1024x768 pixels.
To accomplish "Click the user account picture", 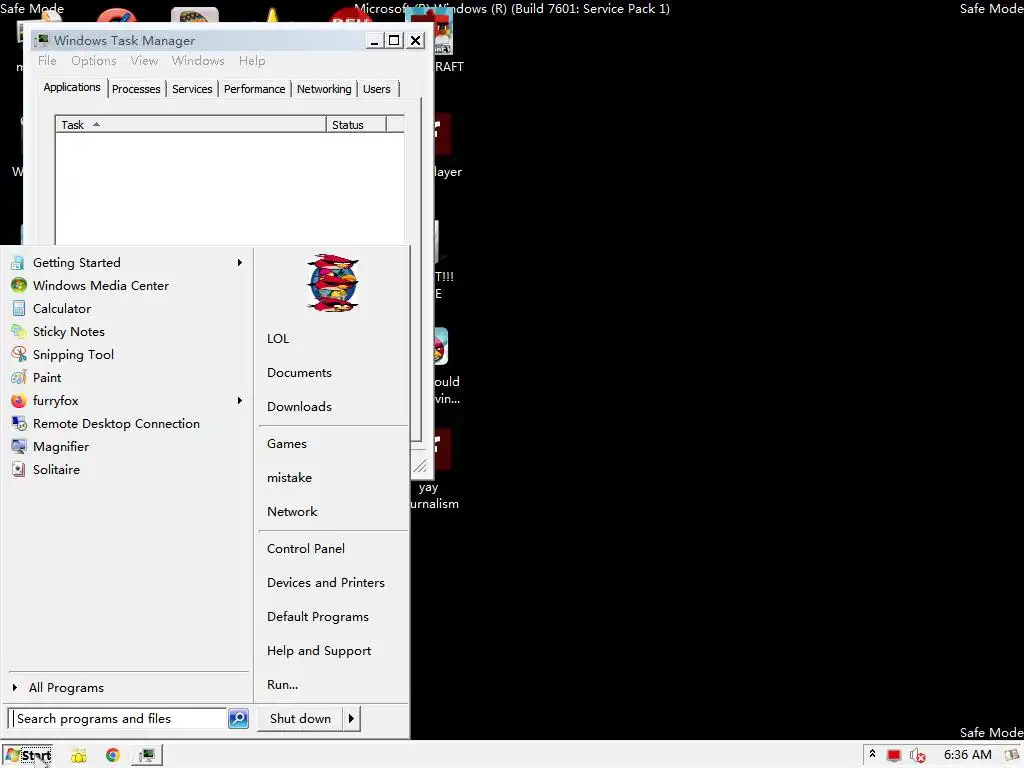I will pos(332,283).
